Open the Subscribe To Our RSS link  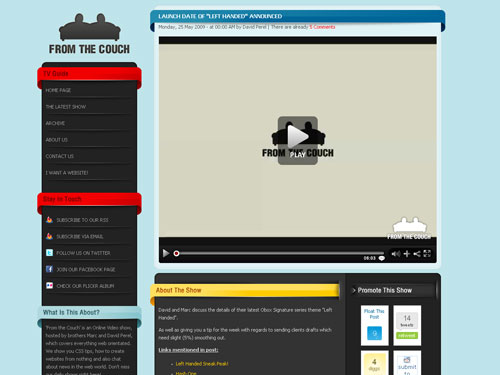82,220
